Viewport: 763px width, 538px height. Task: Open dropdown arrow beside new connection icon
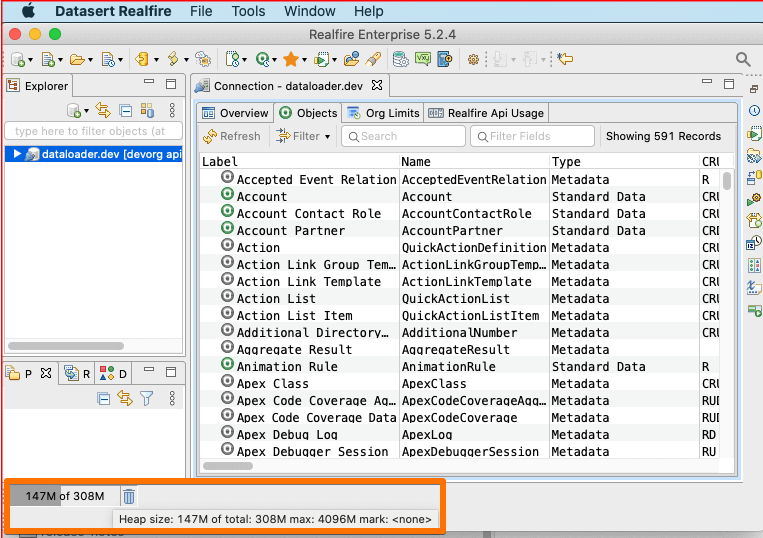click(31, 60)
